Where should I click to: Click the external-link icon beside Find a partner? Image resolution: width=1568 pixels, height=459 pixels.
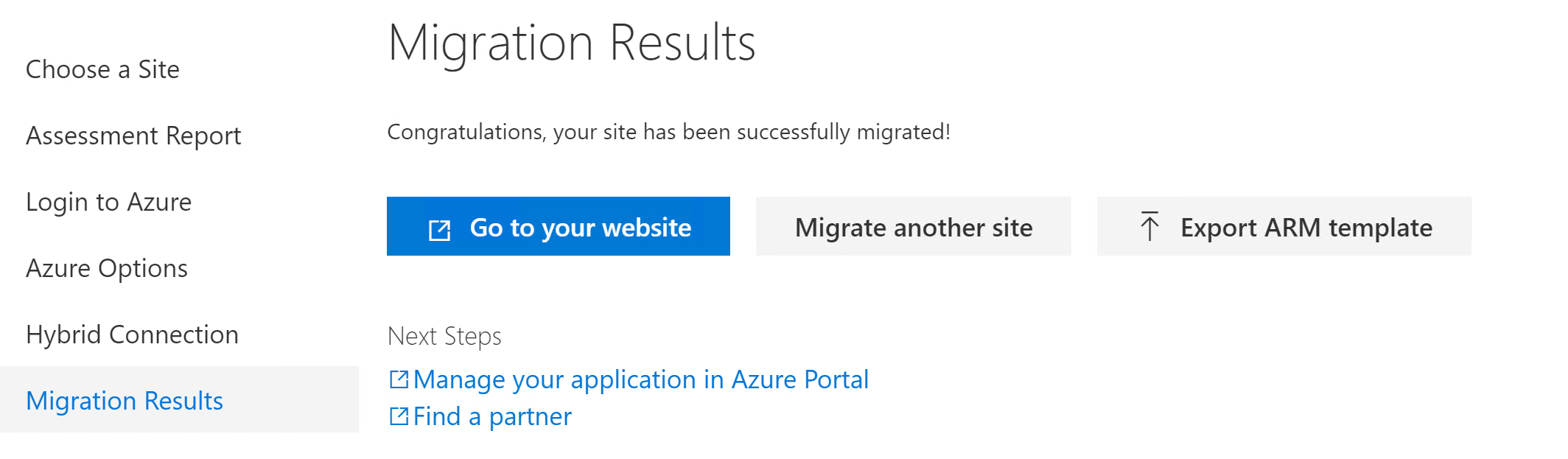click(399, 416)
